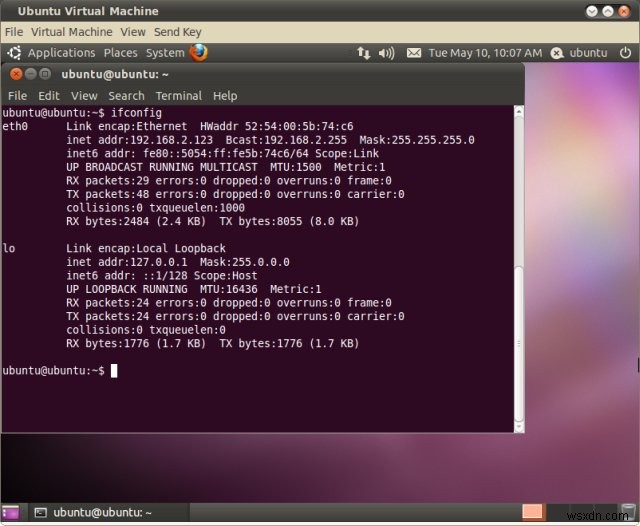Screen dimensions: 640x526
Task: Open the terminal Edit menu
Action: pyautogui.click(x=49, y=96)
